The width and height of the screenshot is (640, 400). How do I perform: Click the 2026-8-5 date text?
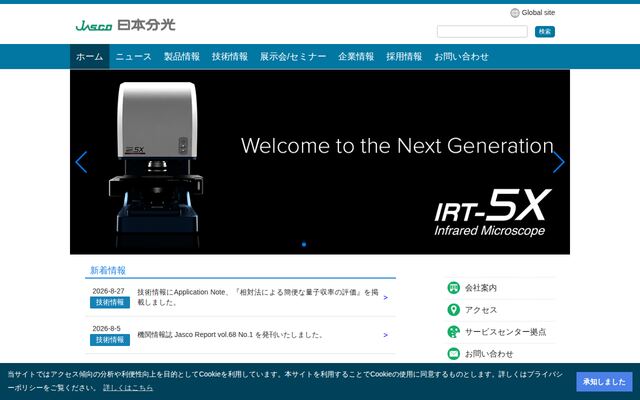(107, 329)
